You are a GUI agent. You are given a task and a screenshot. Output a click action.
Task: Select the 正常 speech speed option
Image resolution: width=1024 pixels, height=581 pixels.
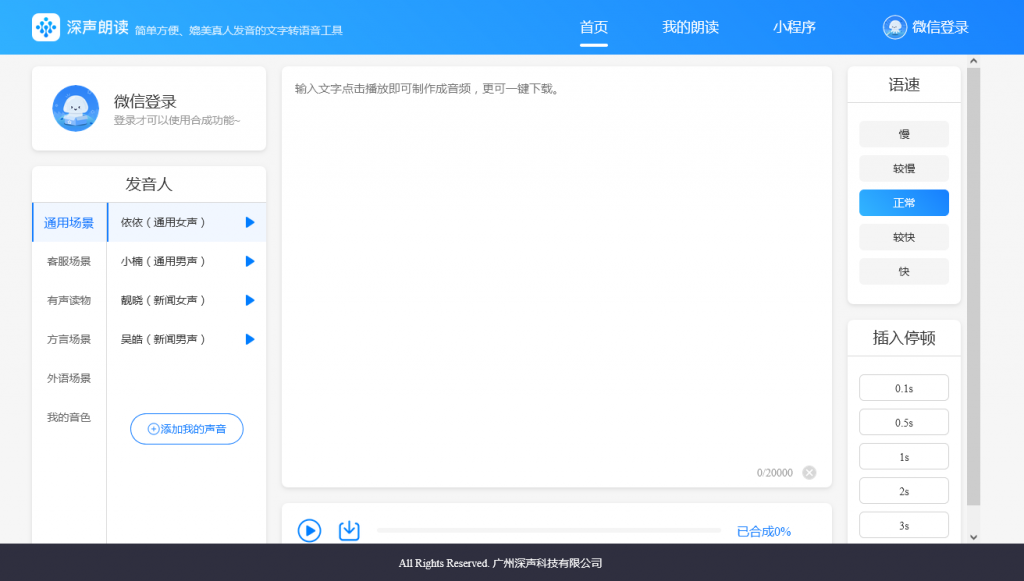click(903, 202)
